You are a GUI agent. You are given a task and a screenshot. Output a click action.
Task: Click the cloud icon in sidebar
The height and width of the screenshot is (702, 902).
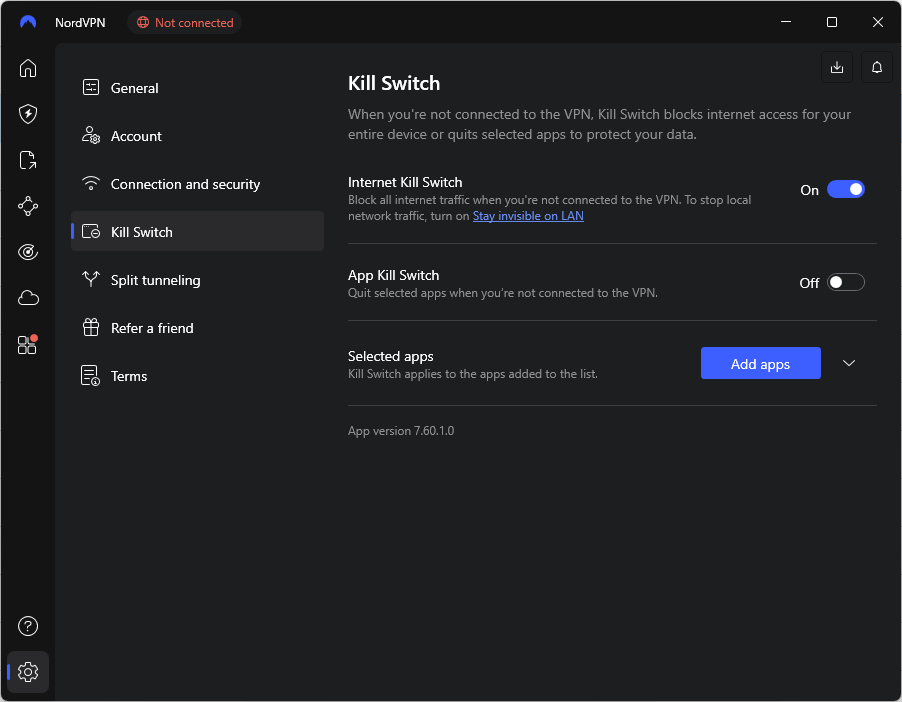pyautogui.click(x=28, y=298)
